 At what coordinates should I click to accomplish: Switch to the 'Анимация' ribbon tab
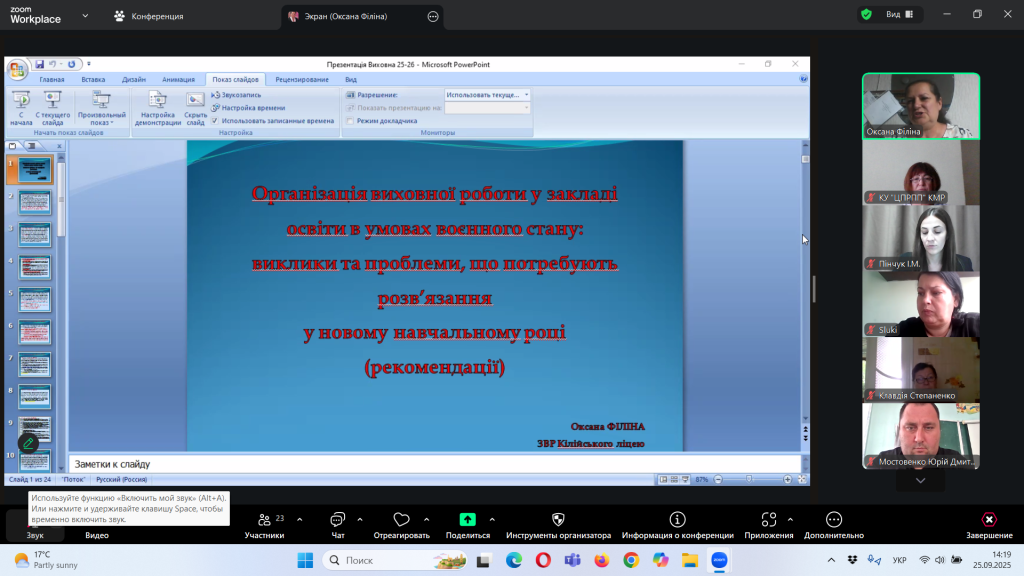[178, 79]
